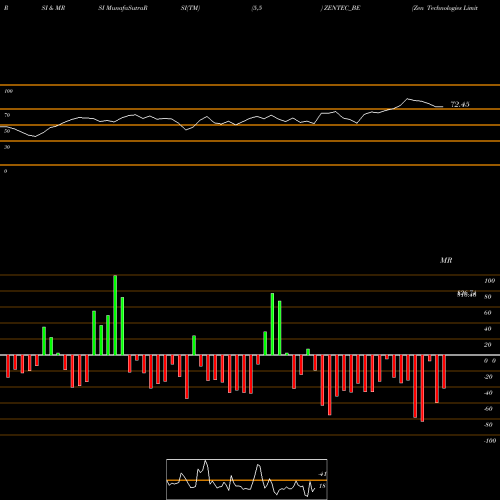Click the '18' value in mini chart
The width and height of the screenshot is (500, 500).
click(x=322, y=486)
